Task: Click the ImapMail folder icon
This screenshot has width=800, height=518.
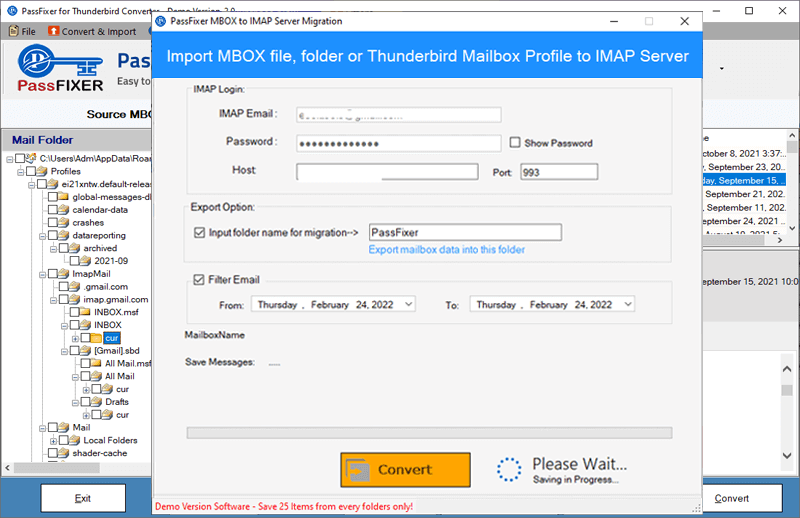Action: (x=64, y=274)
